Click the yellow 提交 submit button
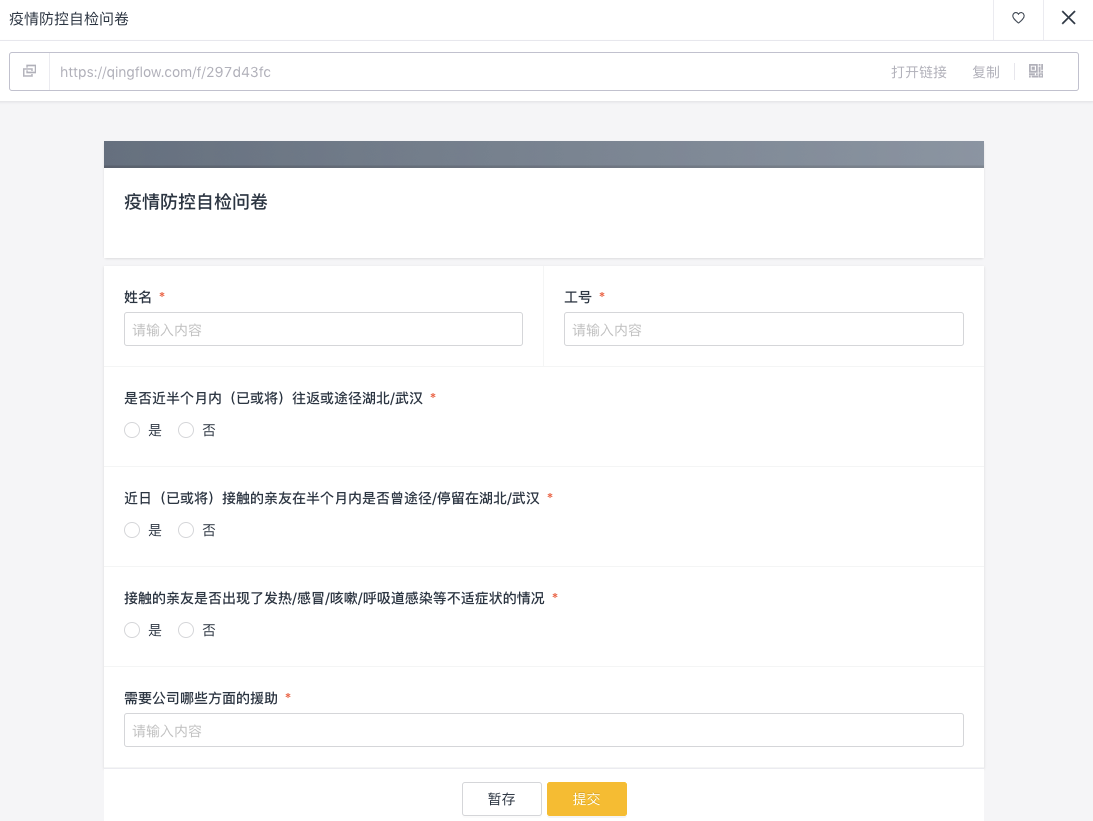 [x=587, y=799]
